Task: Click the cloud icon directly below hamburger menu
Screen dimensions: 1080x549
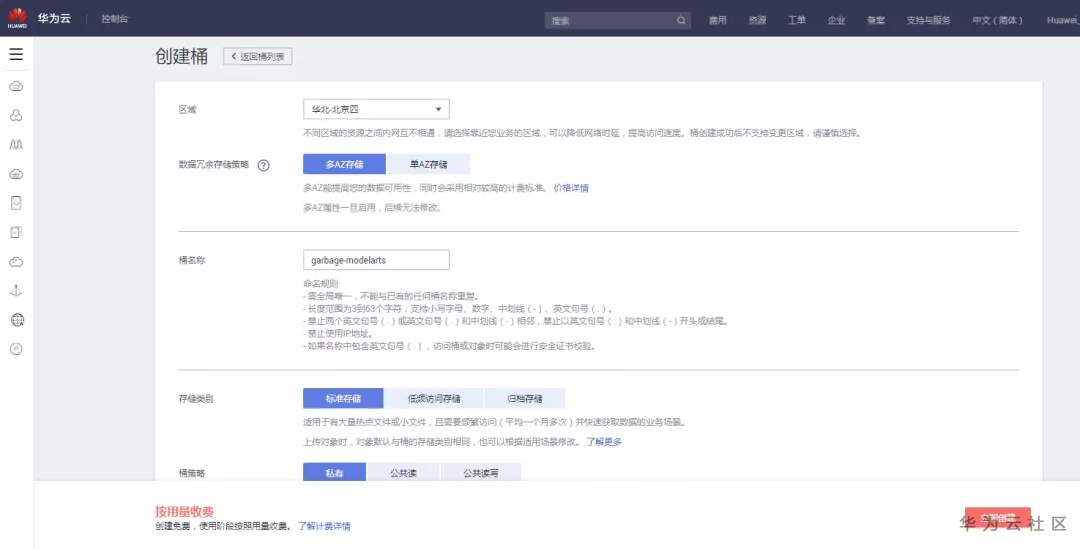Action: click(16, 86)
